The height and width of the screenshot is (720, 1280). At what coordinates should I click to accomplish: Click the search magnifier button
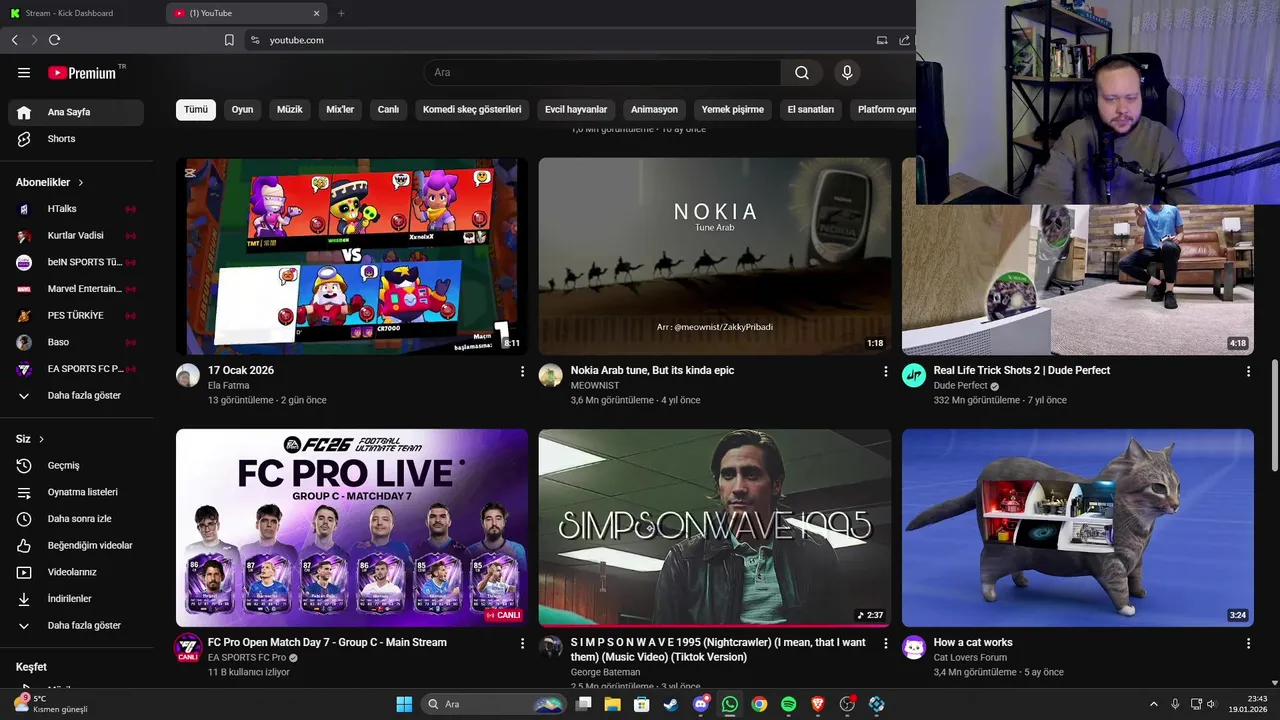click(802, 72)
